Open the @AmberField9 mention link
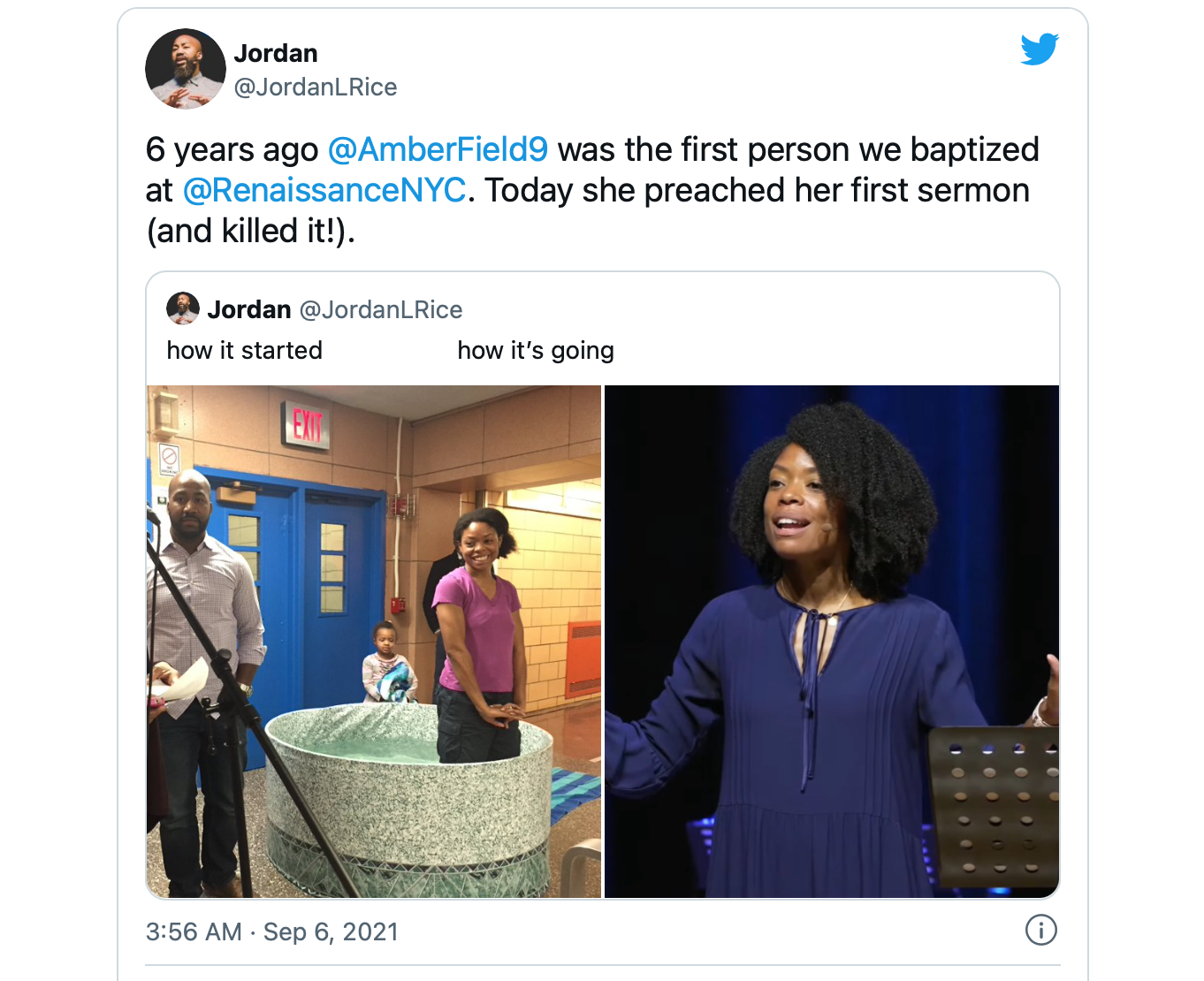This screenshot has width=1204, height=981. (x=438, y=149)
